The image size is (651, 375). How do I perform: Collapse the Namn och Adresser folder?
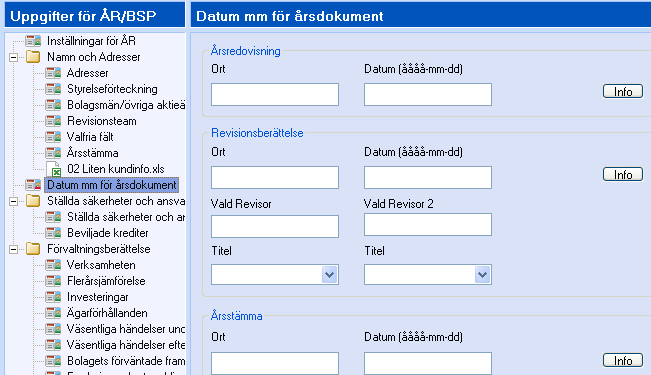click(x=13, y=57)
